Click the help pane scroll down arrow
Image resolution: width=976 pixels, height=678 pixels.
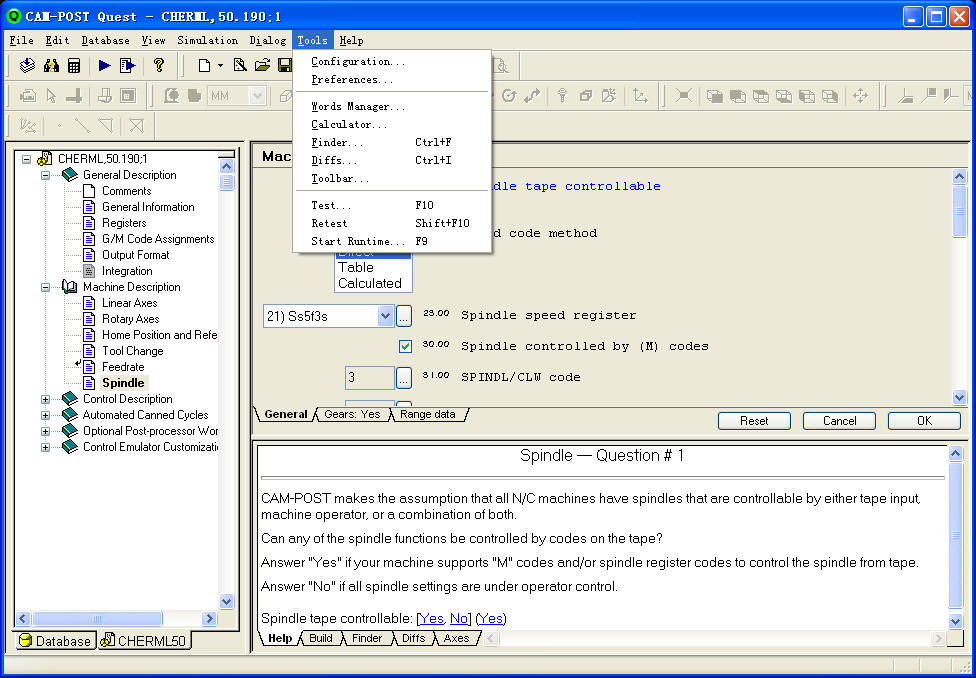click(x=956, y=621)
